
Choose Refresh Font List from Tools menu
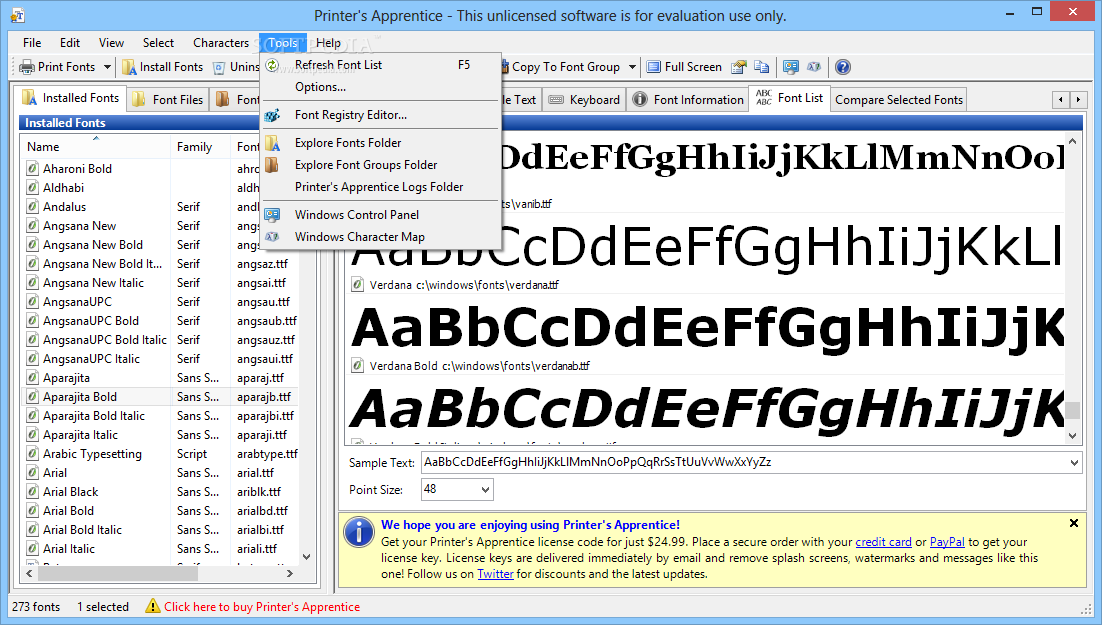(380, 65)
